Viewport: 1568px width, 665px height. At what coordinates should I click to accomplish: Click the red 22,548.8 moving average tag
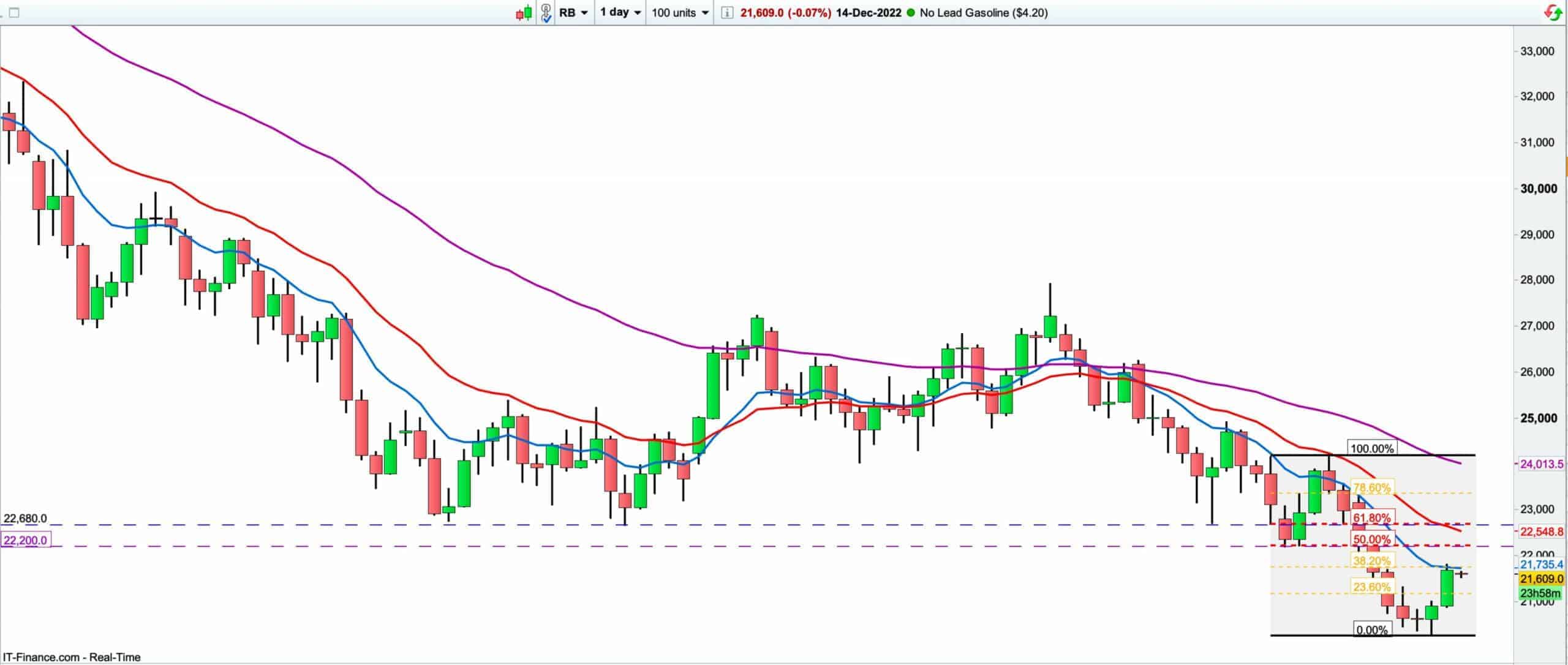[1542, 531]
